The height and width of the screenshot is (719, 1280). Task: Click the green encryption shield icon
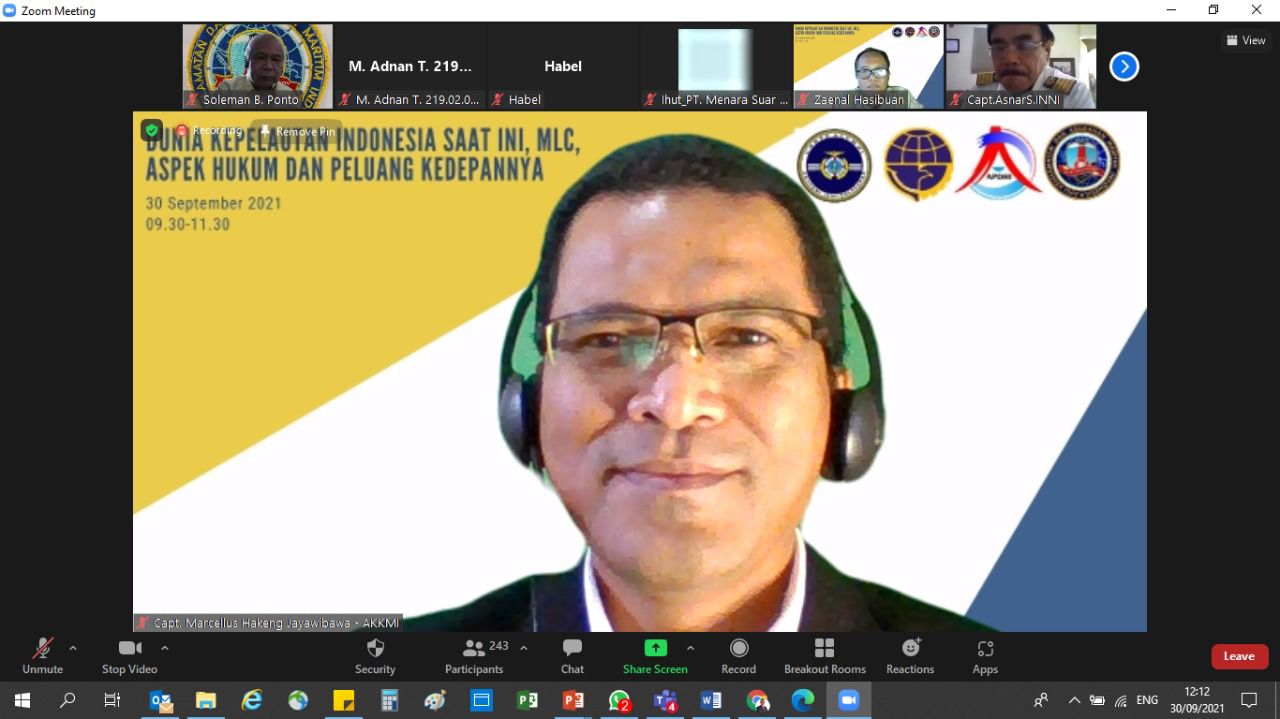pyautogui.click(x=151, y=130)
